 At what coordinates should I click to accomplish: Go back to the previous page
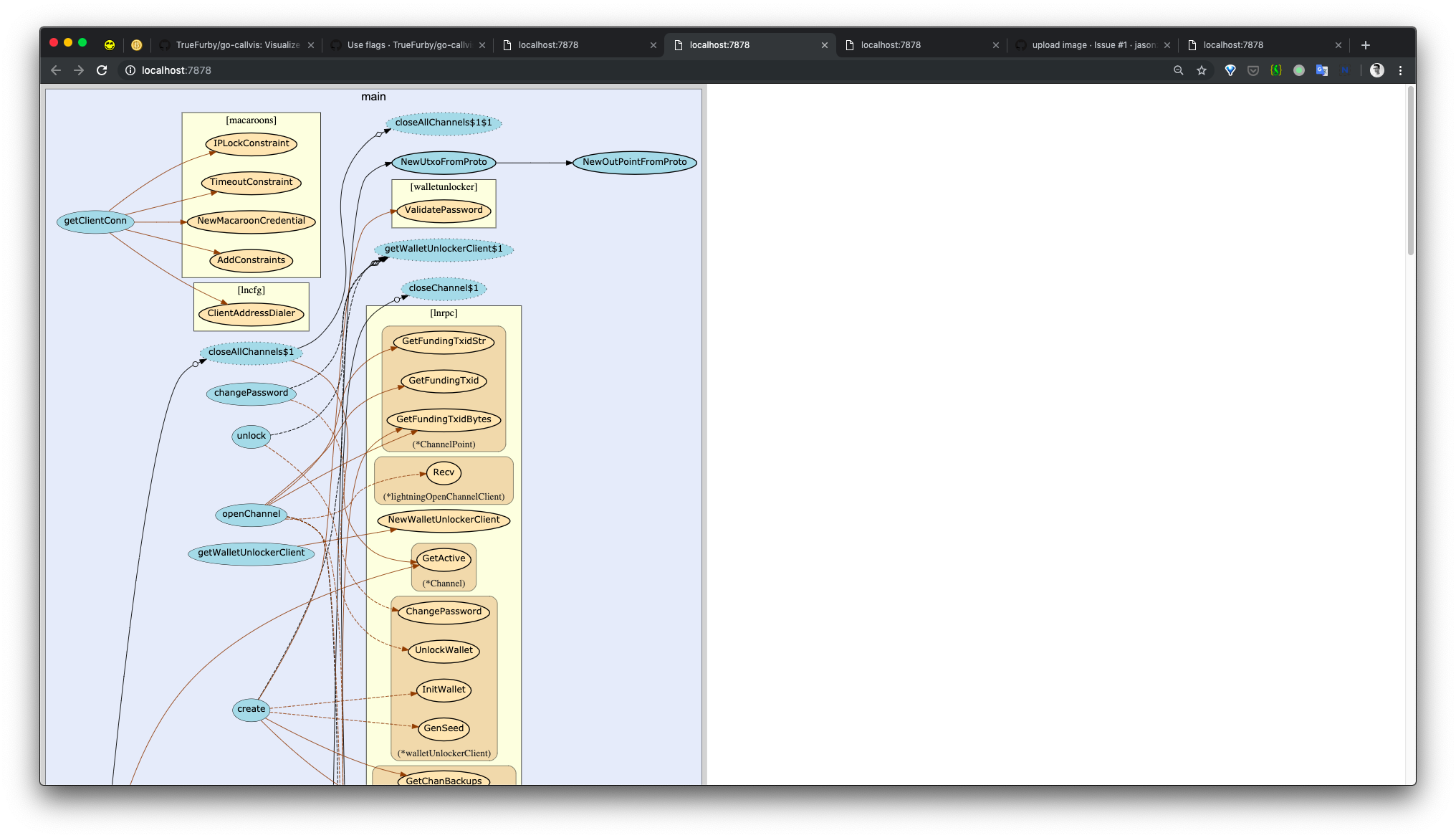(56, 70)
